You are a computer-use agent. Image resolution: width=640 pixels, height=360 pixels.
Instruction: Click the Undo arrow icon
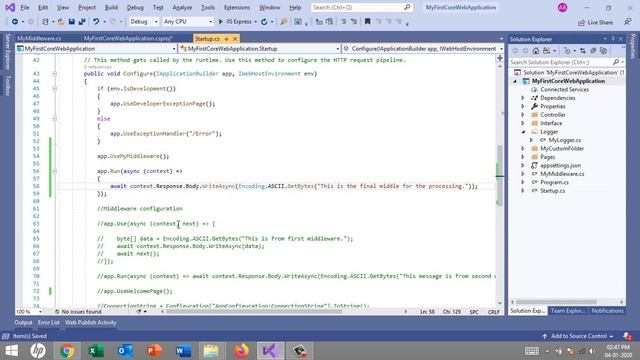click(96, 22)
